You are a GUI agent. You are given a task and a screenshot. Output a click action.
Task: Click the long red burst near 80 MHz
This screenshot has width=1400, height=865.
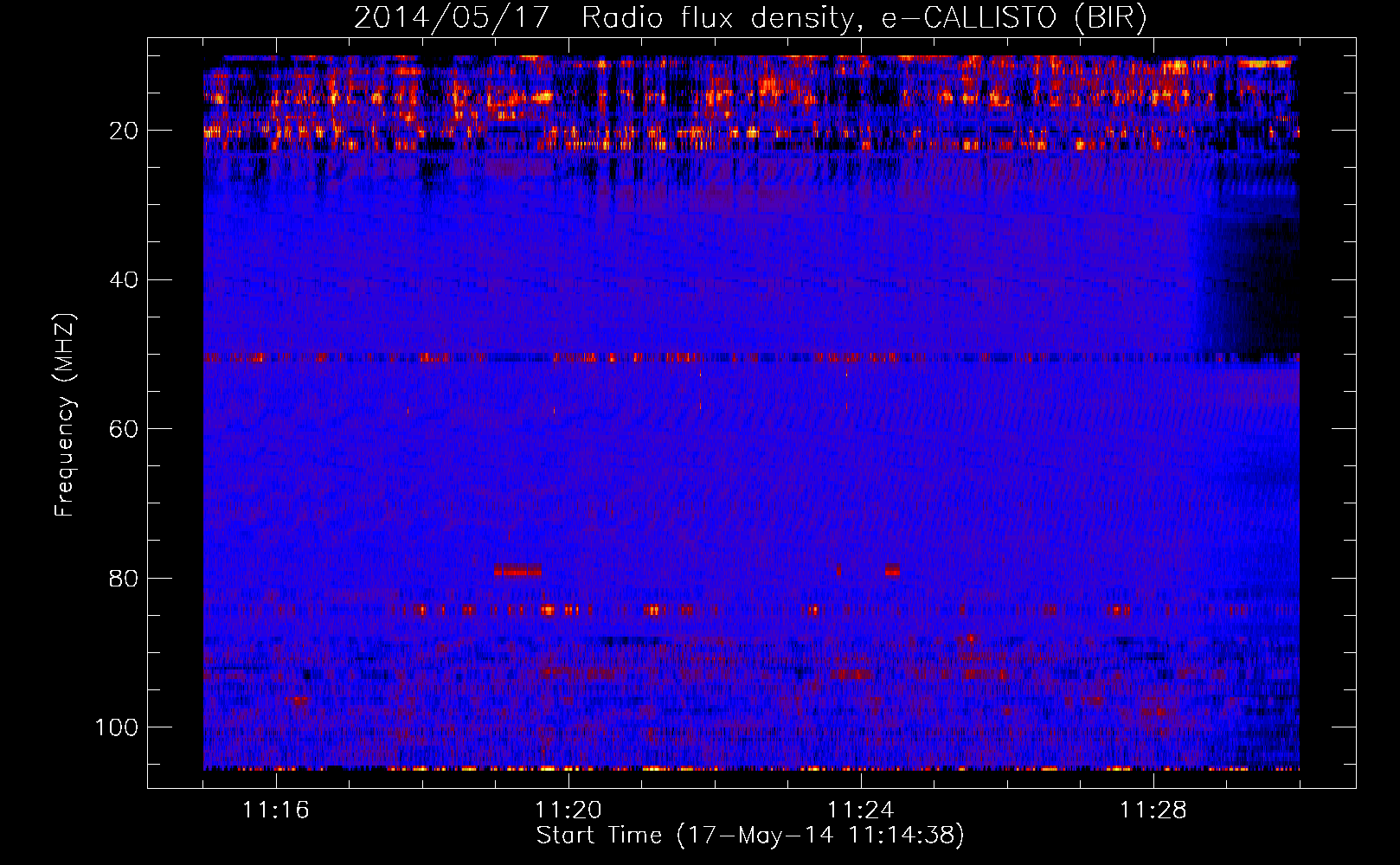point(517,571)
